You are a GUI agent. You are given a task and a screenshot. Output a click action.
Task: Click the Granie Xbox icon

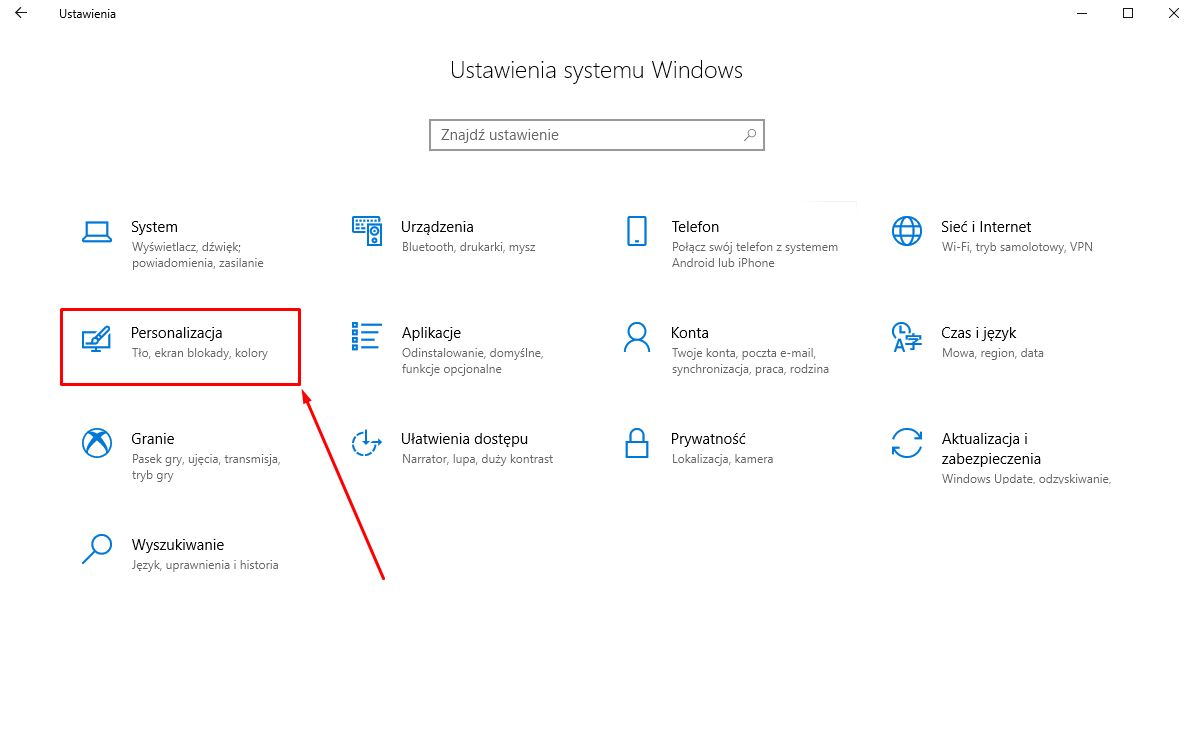[x=97, y=443]
